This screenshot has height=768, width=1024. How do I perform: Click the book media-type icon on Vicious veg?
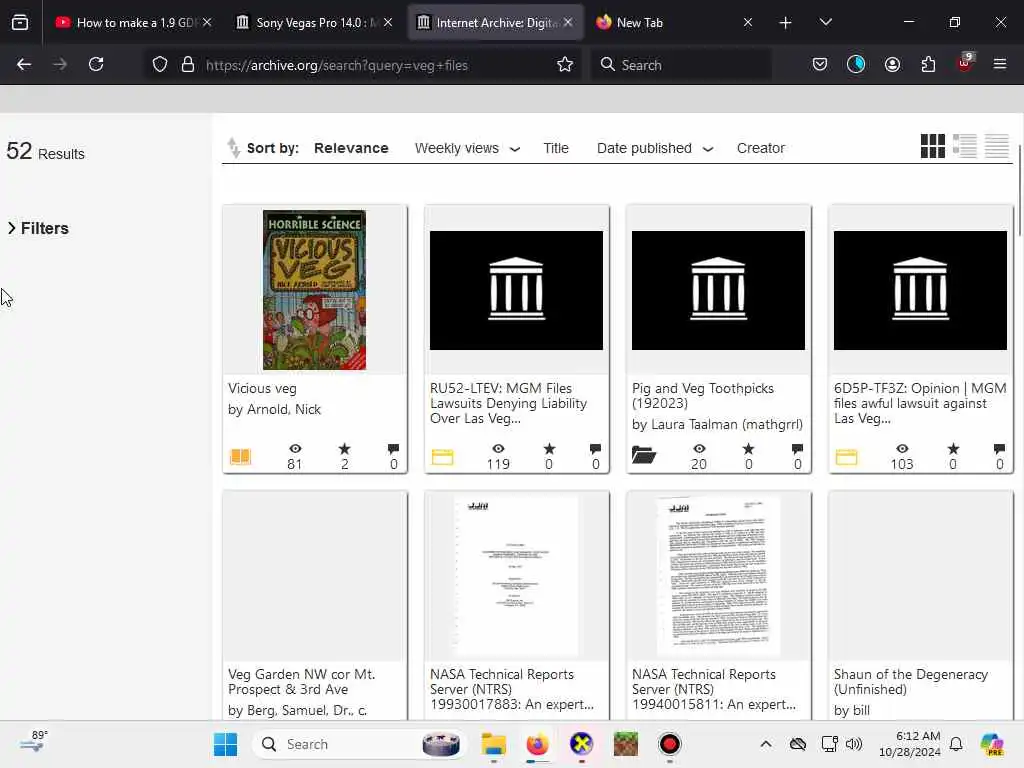(x=240, y=456)
